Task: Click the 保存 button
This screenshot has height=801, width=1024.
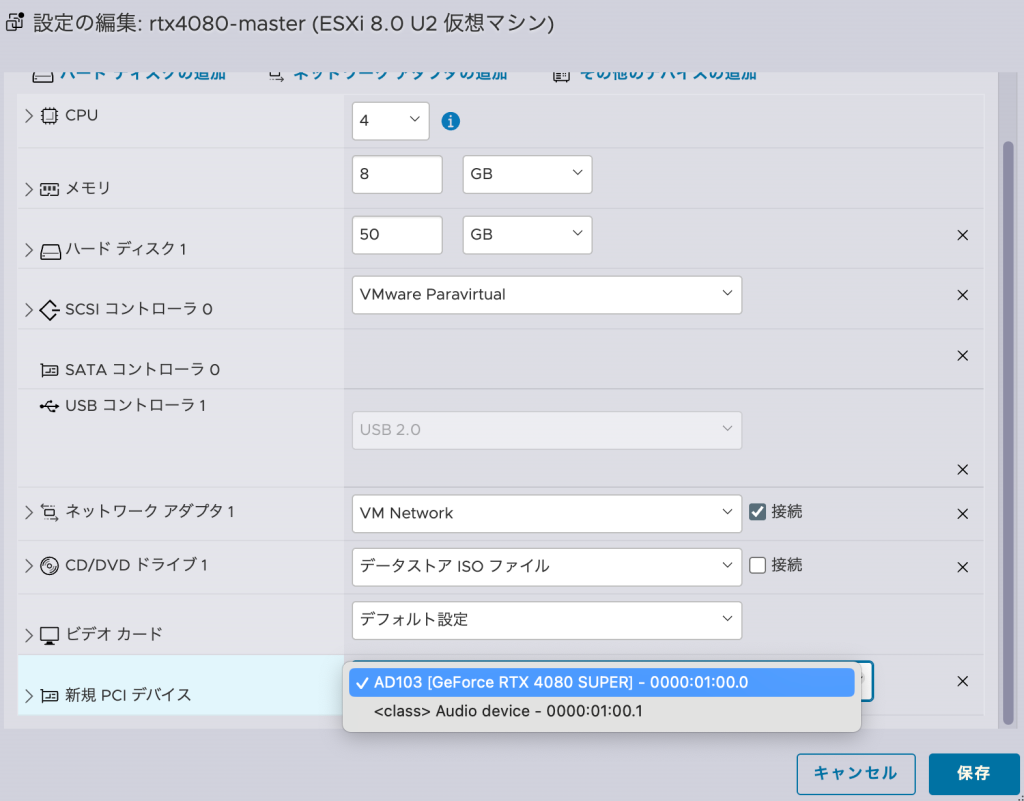Action: [973, 773]
